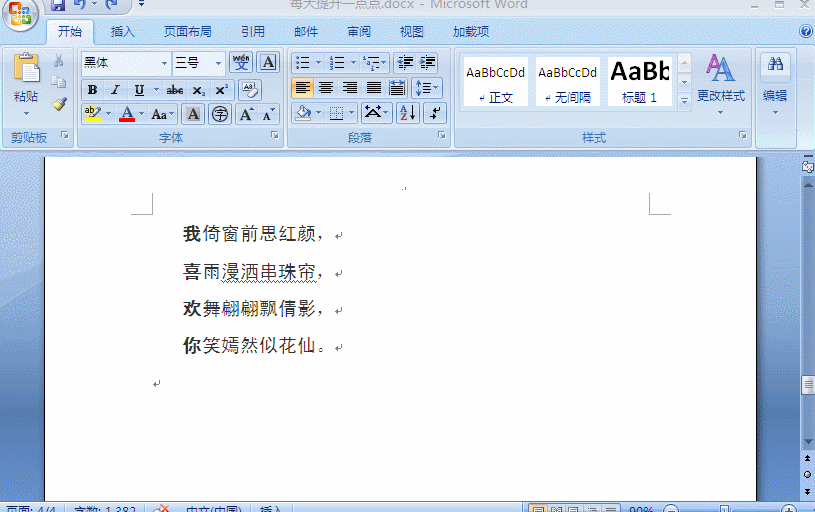Set align text left
This screenshot has width=815, height=512.
pos(303,88)
